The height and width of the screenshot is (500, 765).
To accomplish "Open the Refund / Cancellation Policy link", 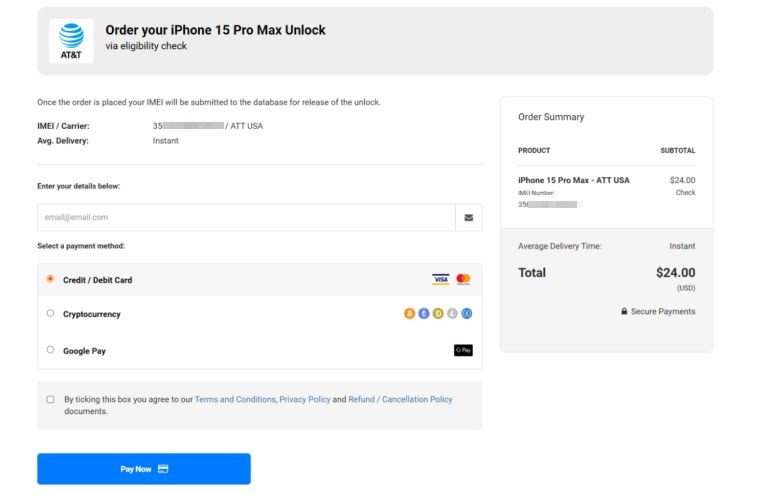I will tap(400, 399).
